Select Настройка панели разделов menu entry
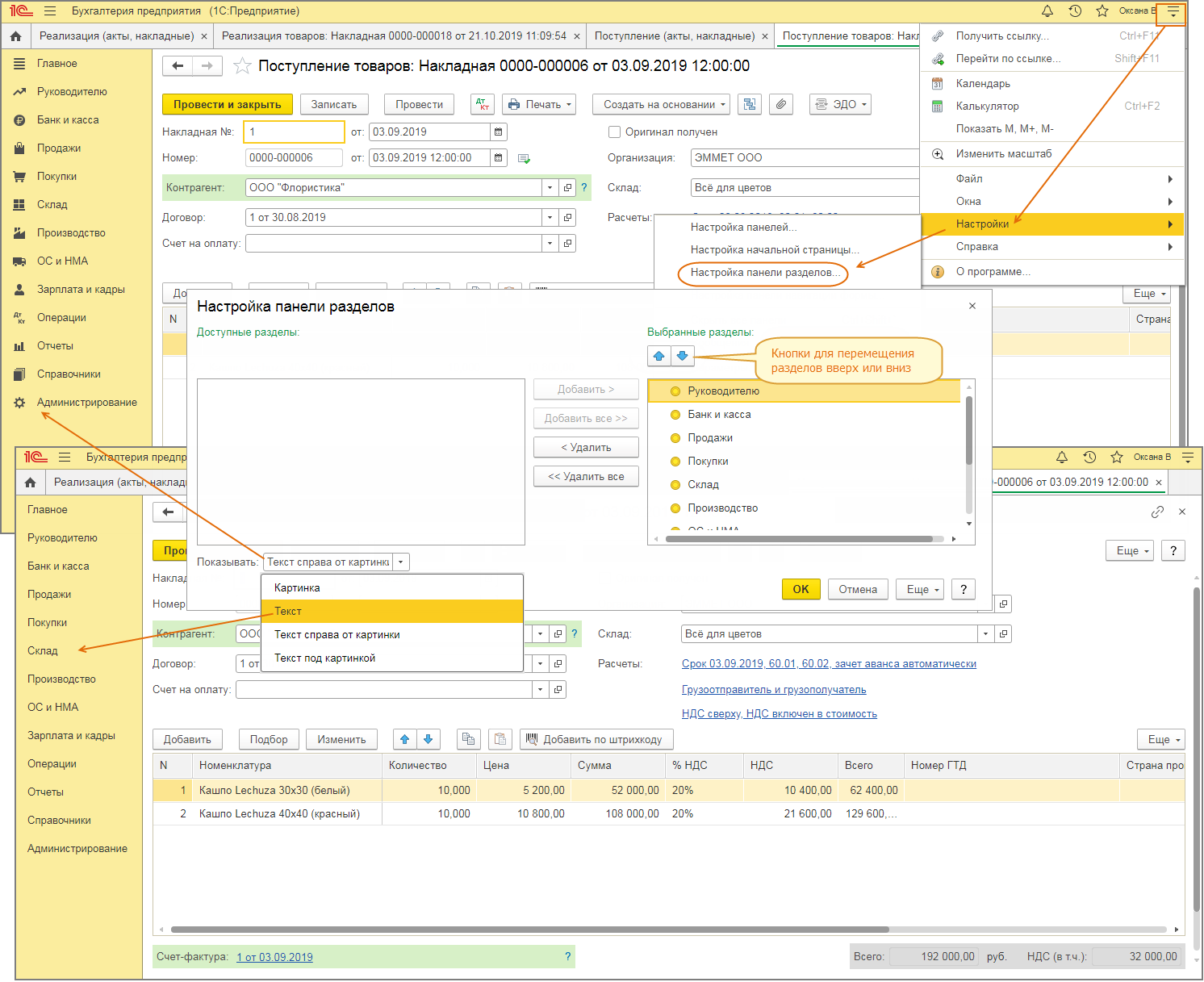The height and width of the screenshot is (982, 1204). (764, 273)
